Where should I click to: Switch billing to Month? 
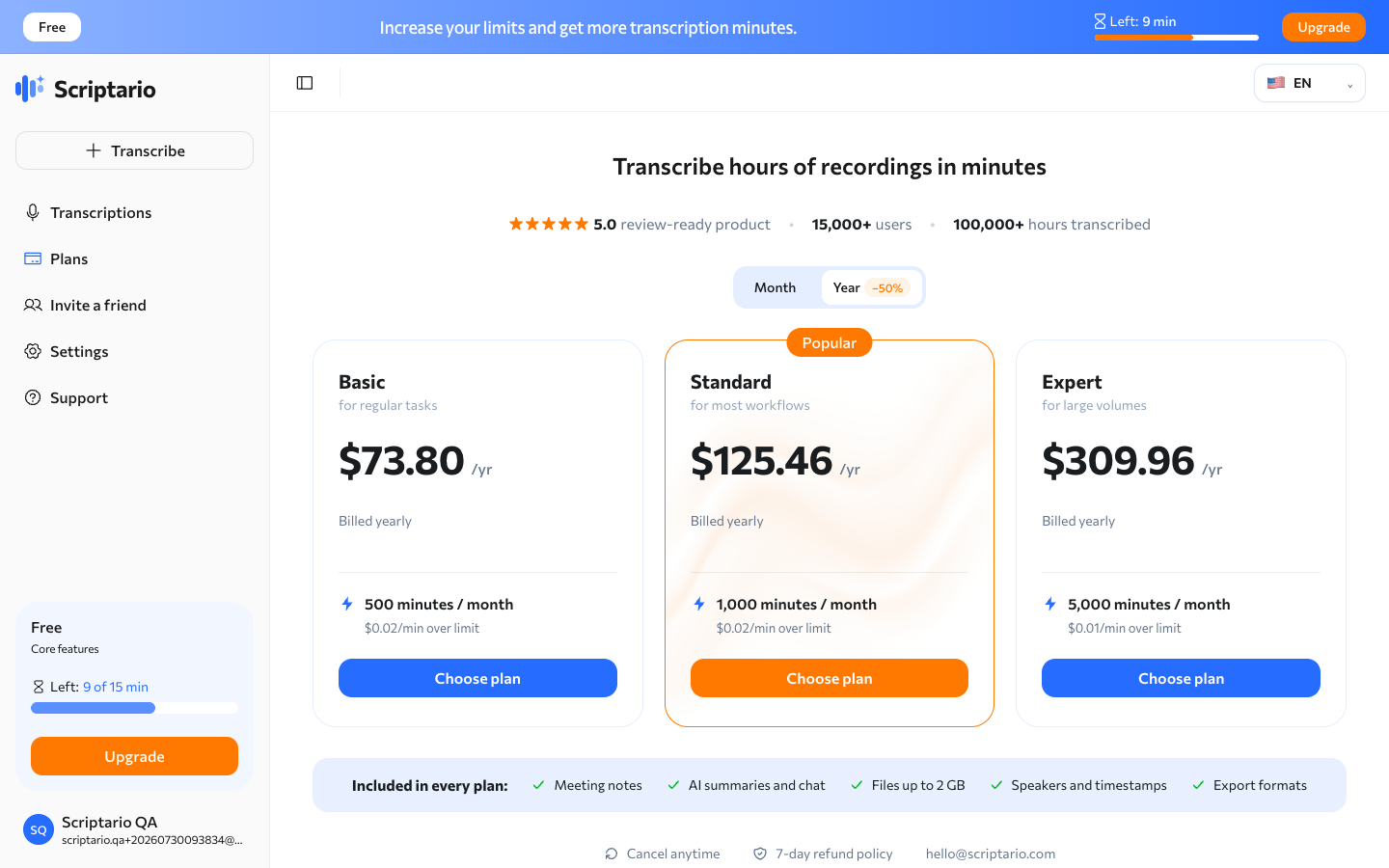776,287
